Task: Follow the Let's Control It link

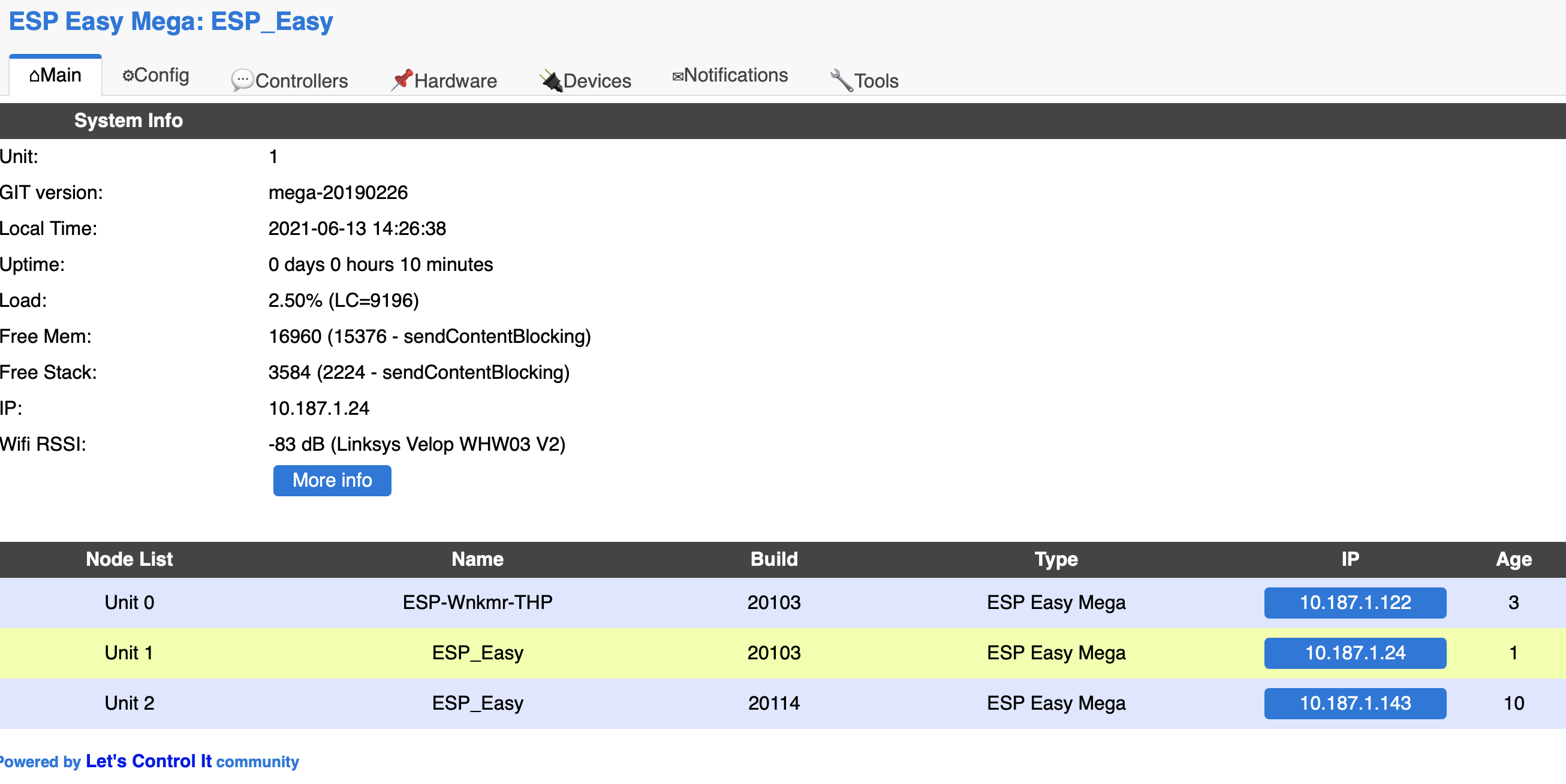Action: click(x=149, y=761)
